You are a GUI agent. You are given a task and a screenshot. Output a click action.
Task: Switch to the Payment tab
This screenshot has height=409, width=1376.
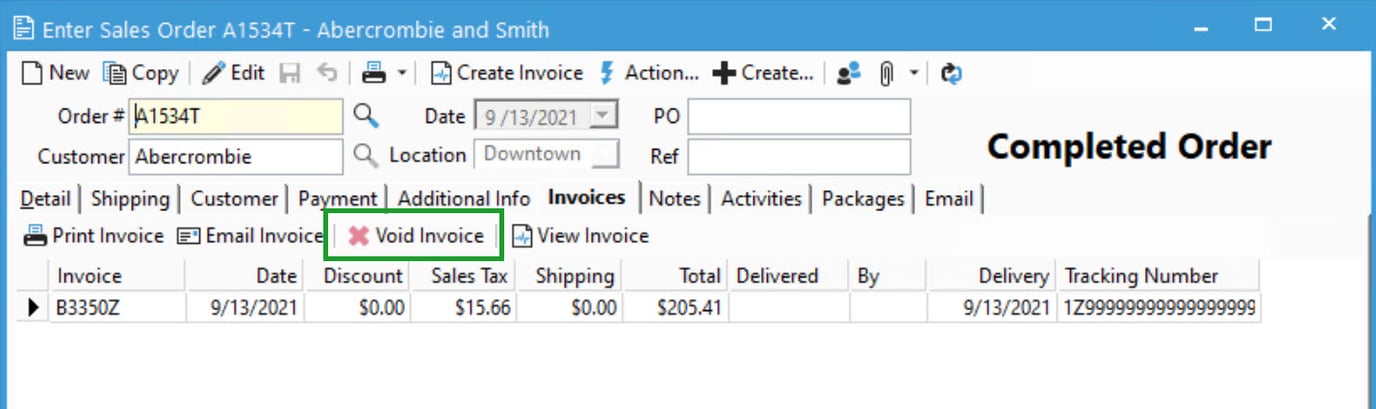click(x=338, y=199)
